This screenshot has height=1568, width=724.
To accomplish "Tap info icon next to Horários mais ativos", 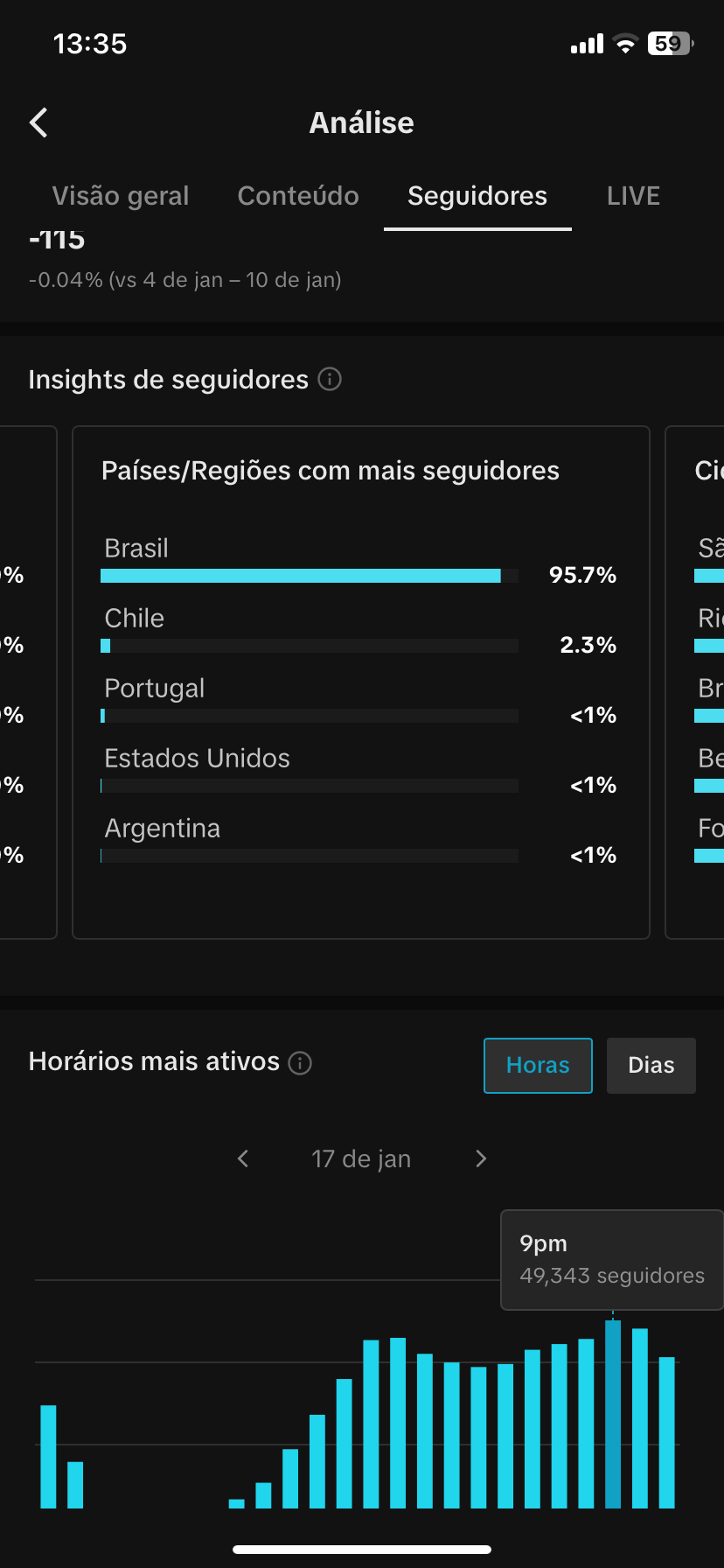I will (300, 1063).
